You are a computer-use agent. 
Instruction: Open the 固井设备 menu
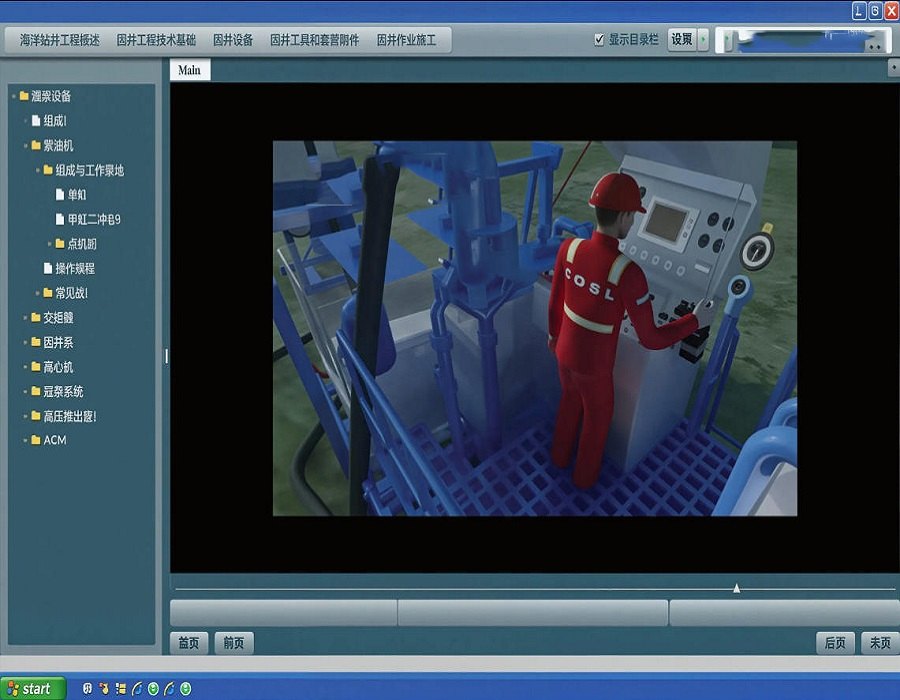(x=233, y=40)
